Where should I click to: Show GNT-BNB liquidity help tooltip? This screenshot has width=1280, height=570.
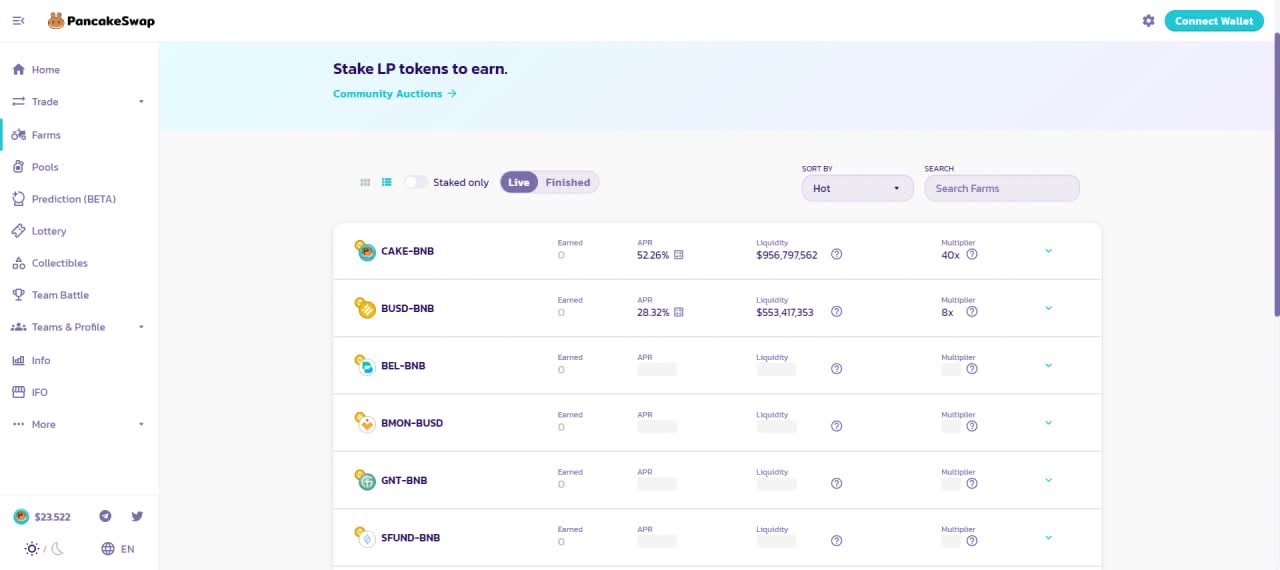click(837, 484)
